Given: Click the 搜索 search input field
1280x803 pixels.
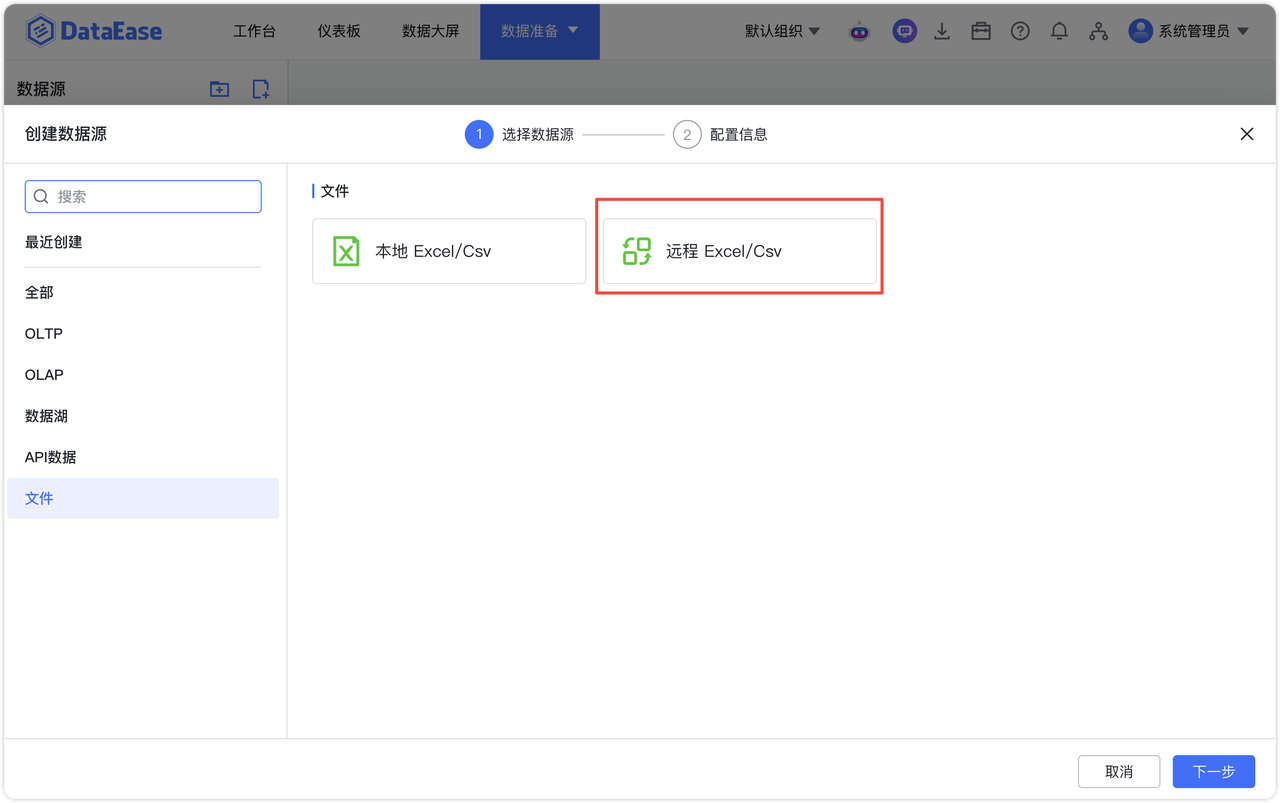Looking at the screenshot, I should (143, 197).
